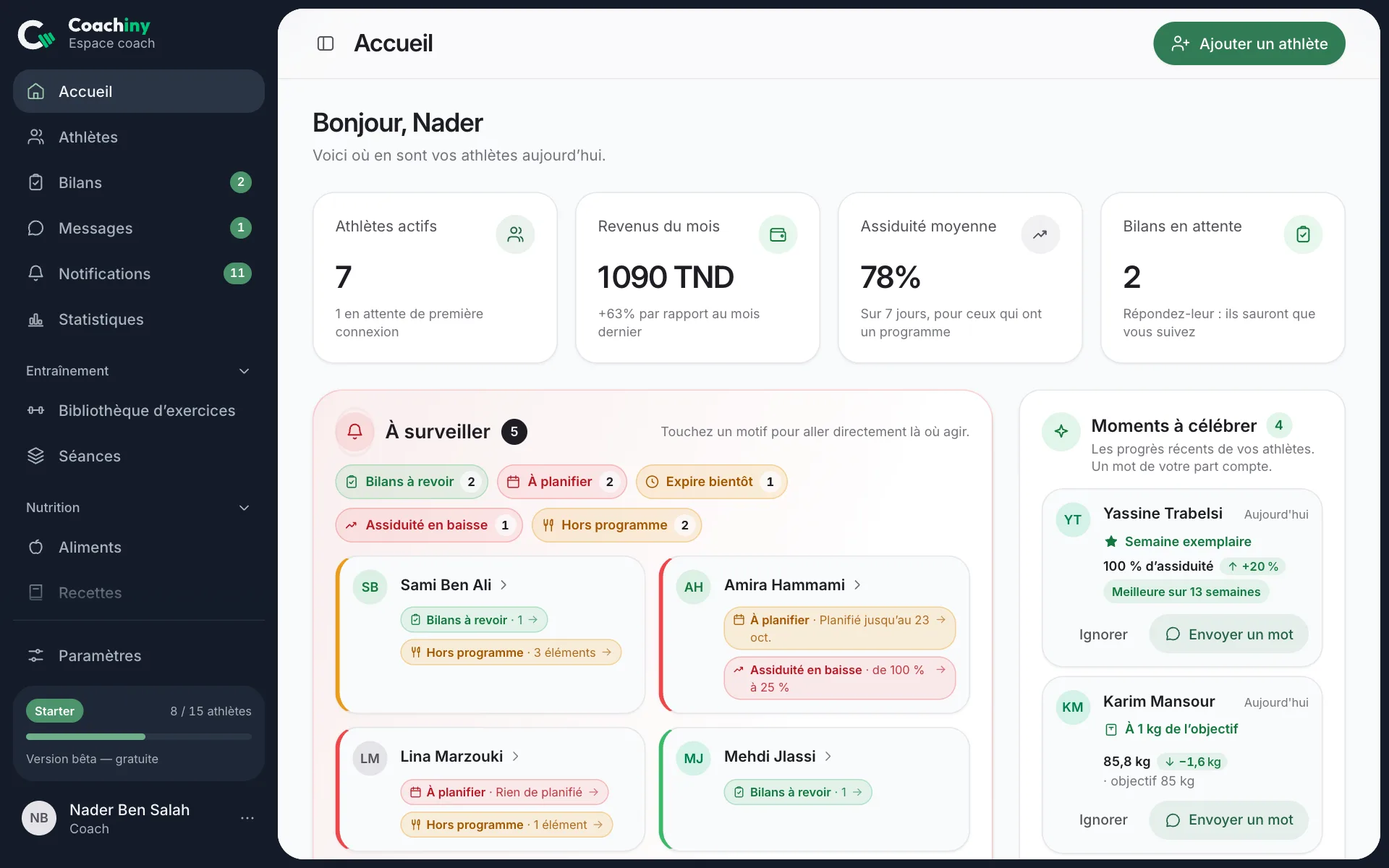
Task: Filter by Bilans à revoir chip
Action: point(412,482)
